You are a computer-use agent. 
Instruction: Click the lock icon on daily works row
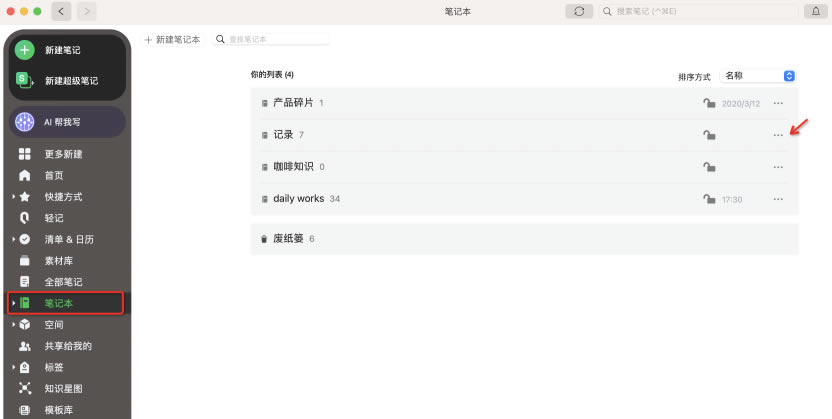[709, 199]
